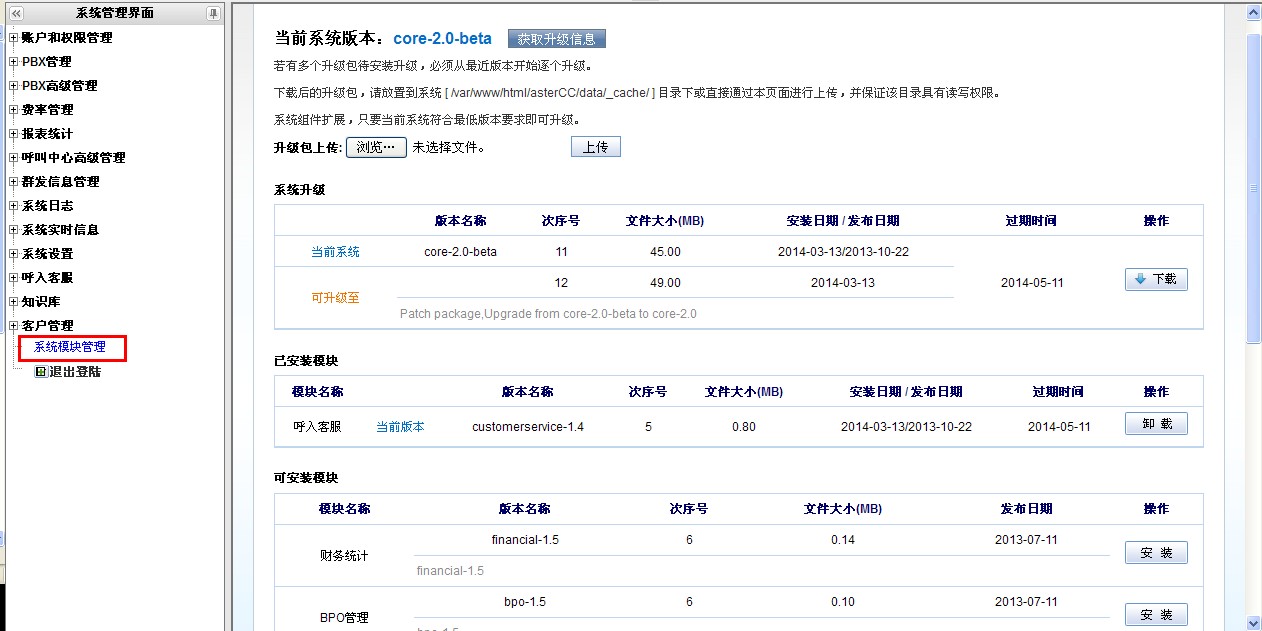Screen dimensions: 1262x631
Task: Open 系统模块管理 in the sidebar
Action: 70,347
